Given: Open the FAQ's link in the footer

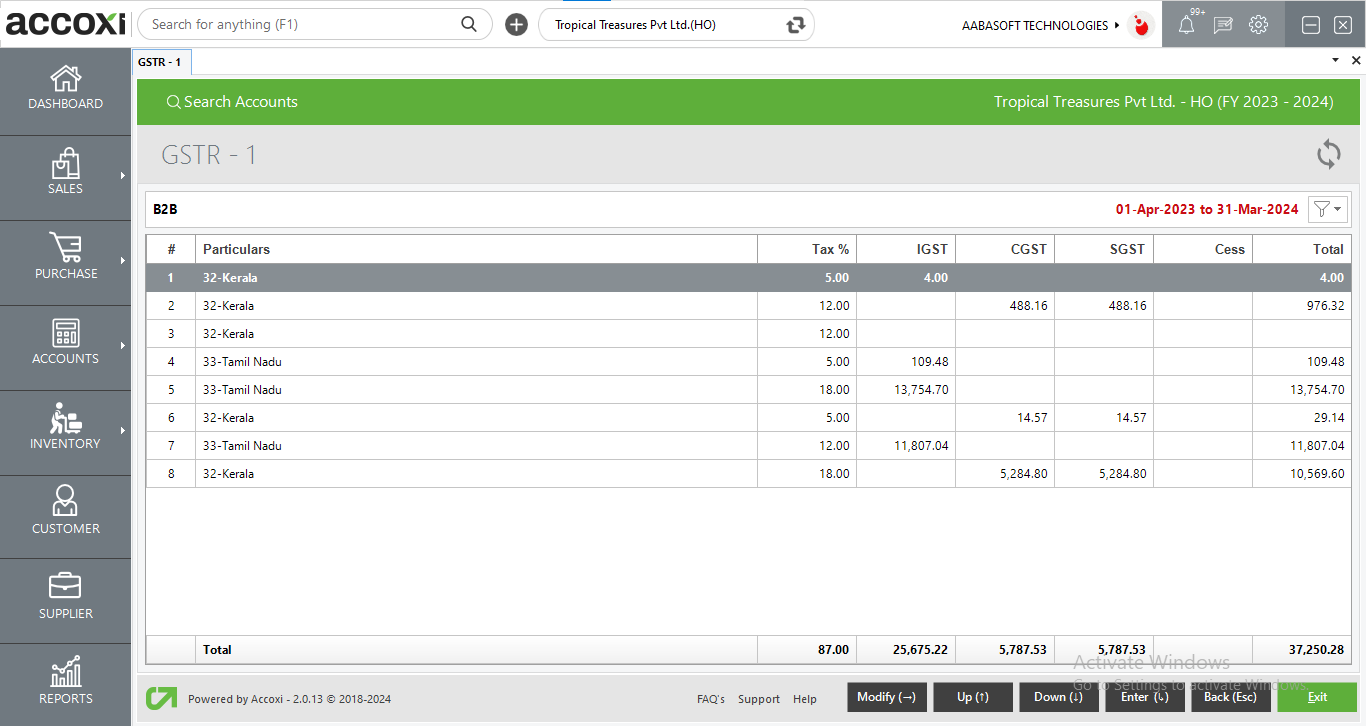Looking at the screenshot, I should point(710,699).
